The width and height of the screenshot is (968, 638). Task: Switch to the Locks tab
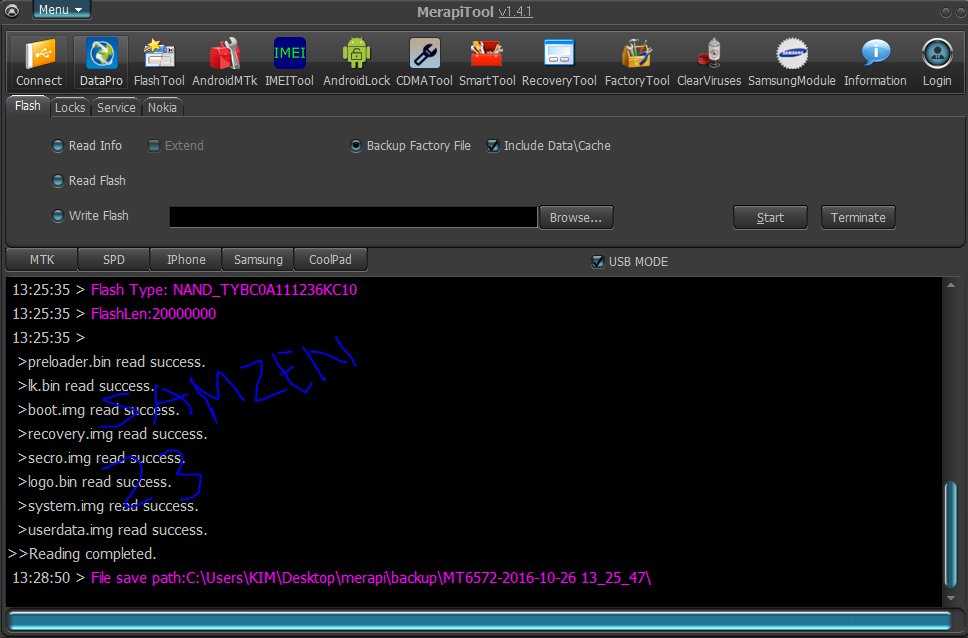tap(70, 108)
